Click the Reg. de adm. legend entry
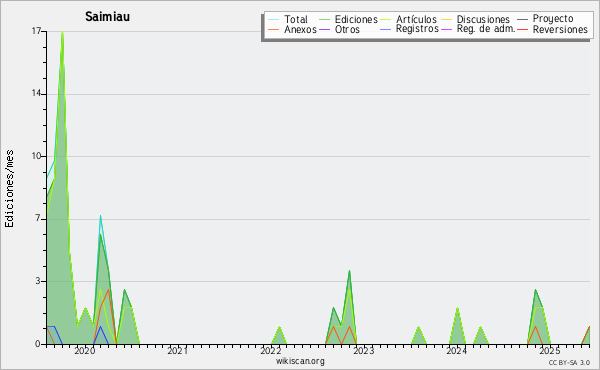 tap(486, 29)
